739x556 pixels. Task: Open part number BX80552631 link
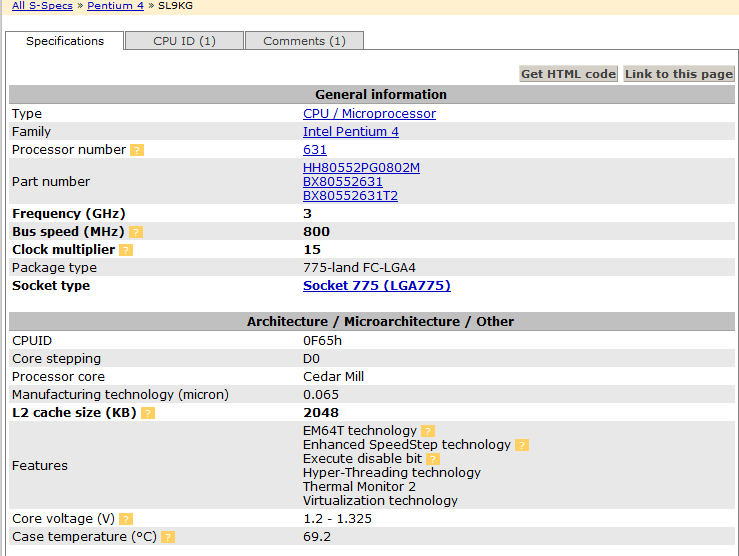(x=343, y=181)
